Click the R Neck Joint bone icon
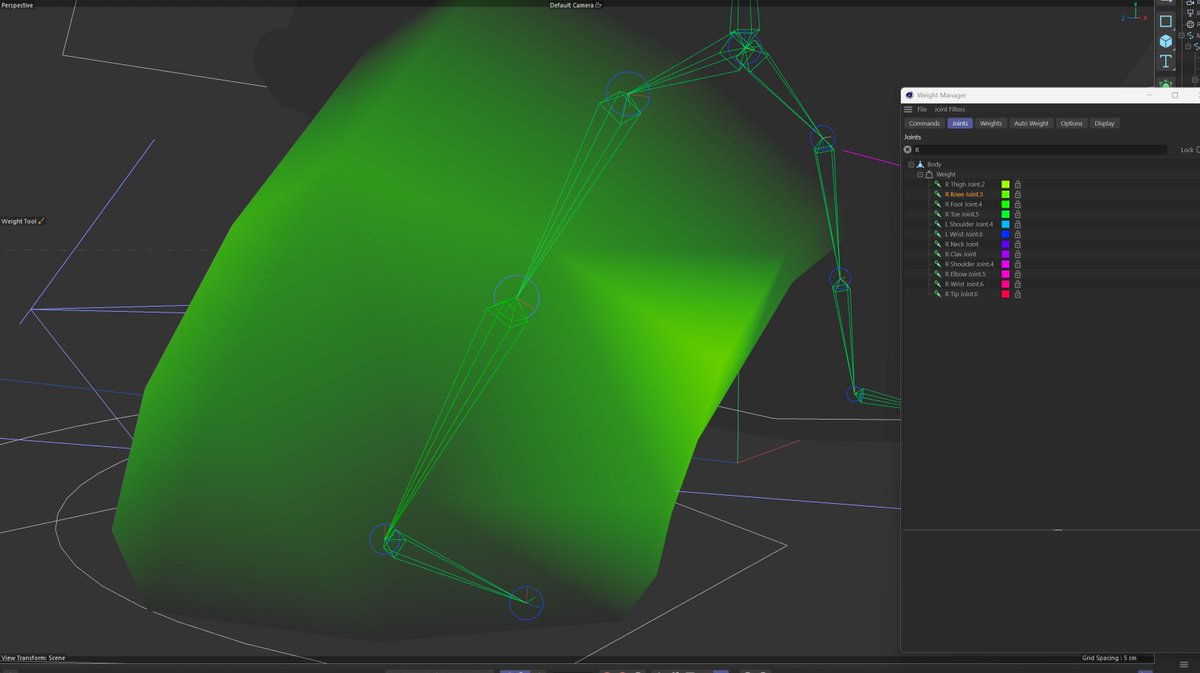 point(938,244)
